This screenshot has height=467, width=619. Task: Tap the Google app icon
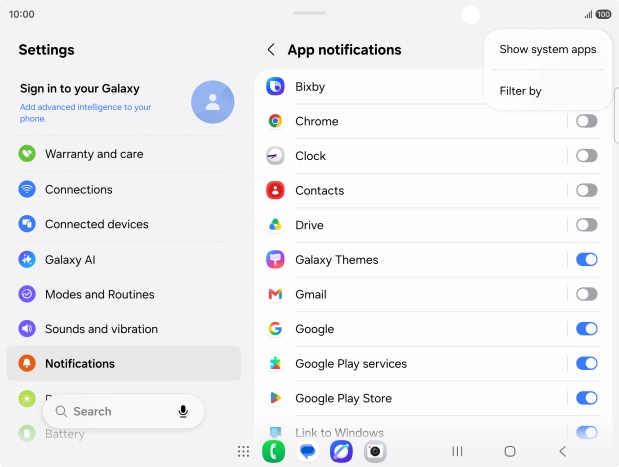coord(275,329)
